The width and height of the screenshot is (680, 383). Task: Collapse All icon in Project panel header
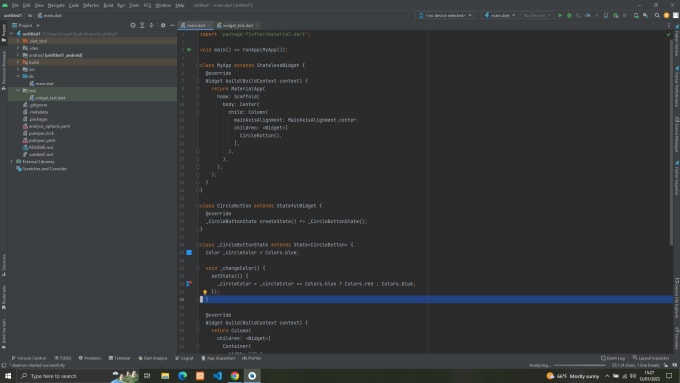pyautogui.click(x=151, y=25)
